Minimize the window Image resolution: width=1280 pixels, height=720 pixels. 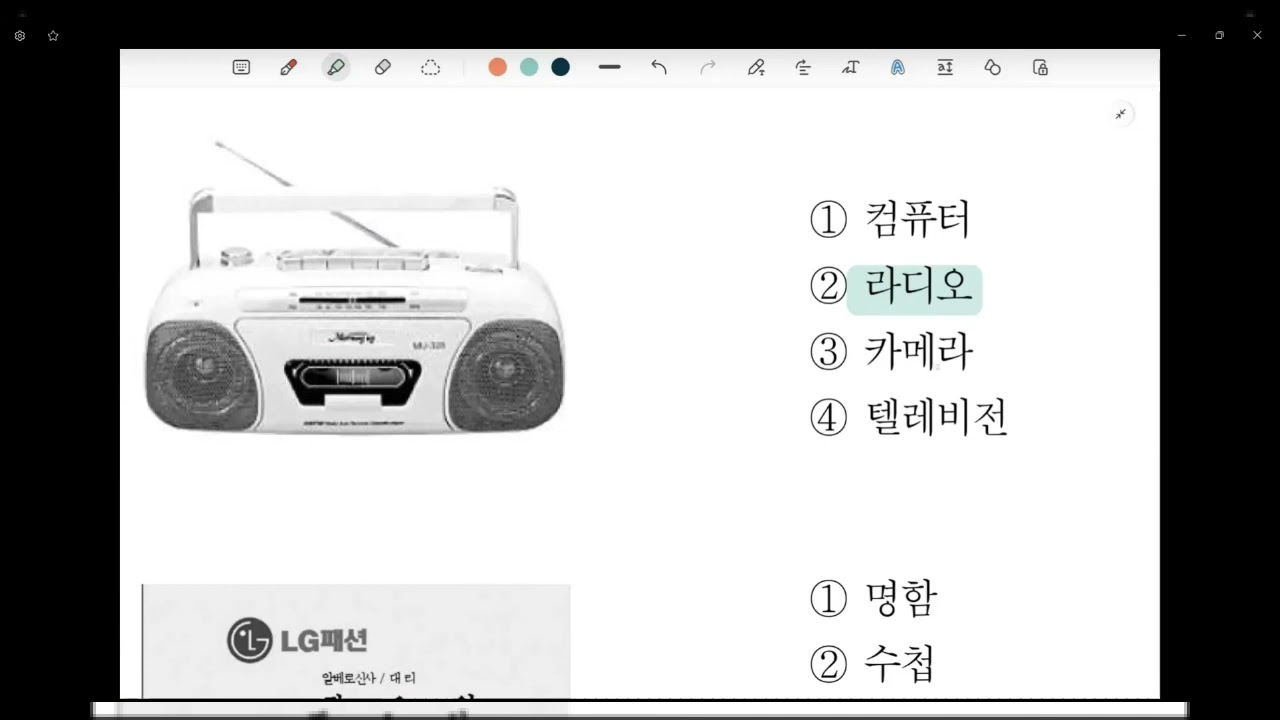[1181, 35]
